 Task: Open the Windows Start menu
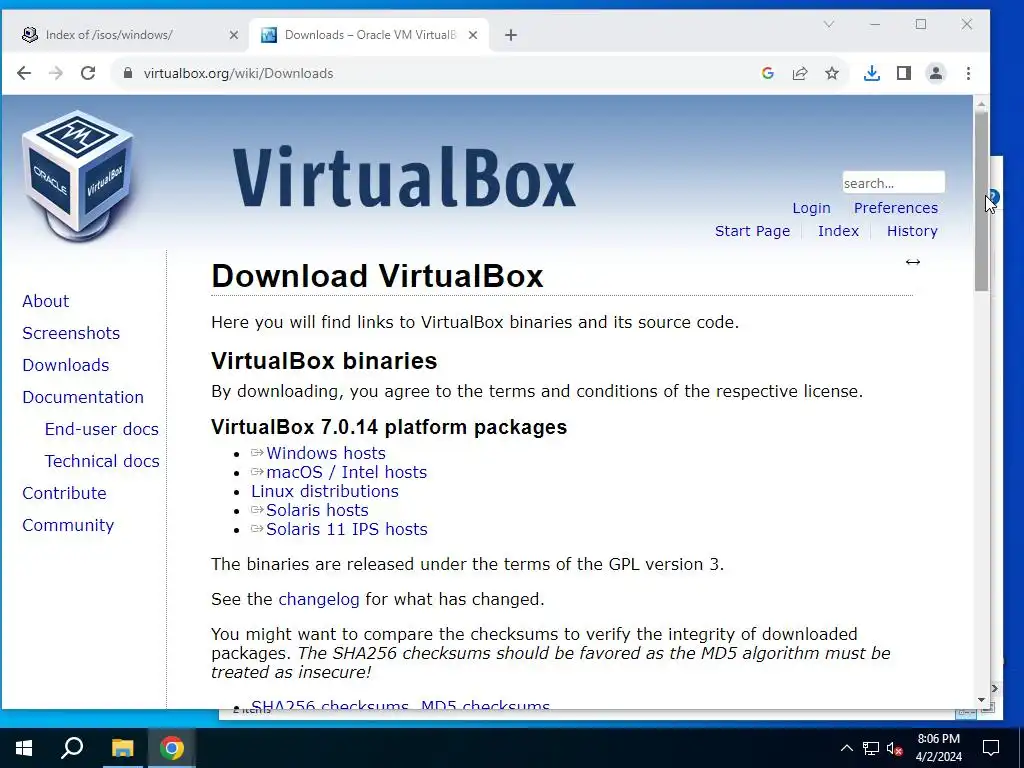(x=24, y=748)
